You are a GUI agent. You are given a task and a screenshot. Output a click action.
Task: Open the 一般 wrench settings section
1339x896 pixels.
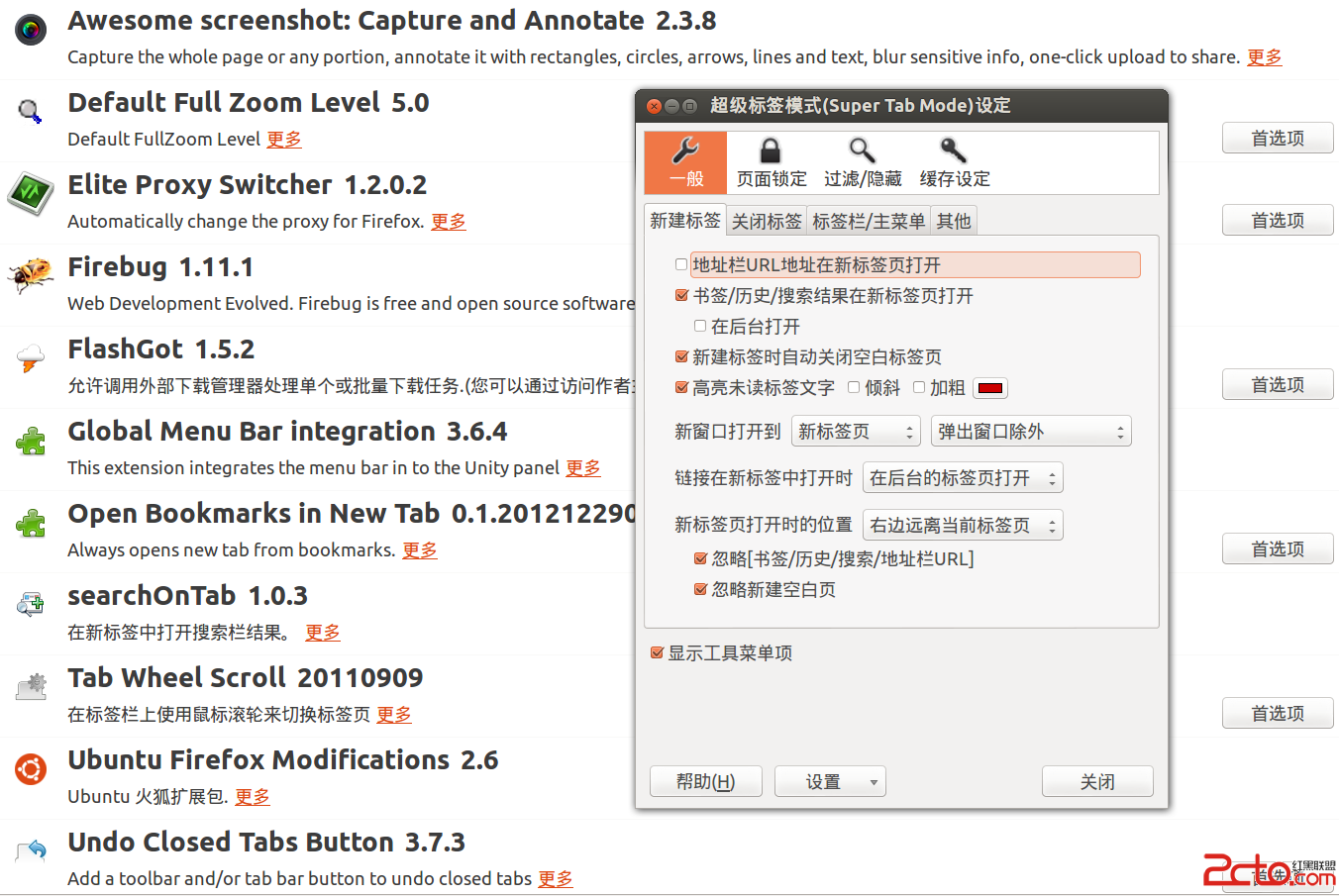tap(685, 162)
